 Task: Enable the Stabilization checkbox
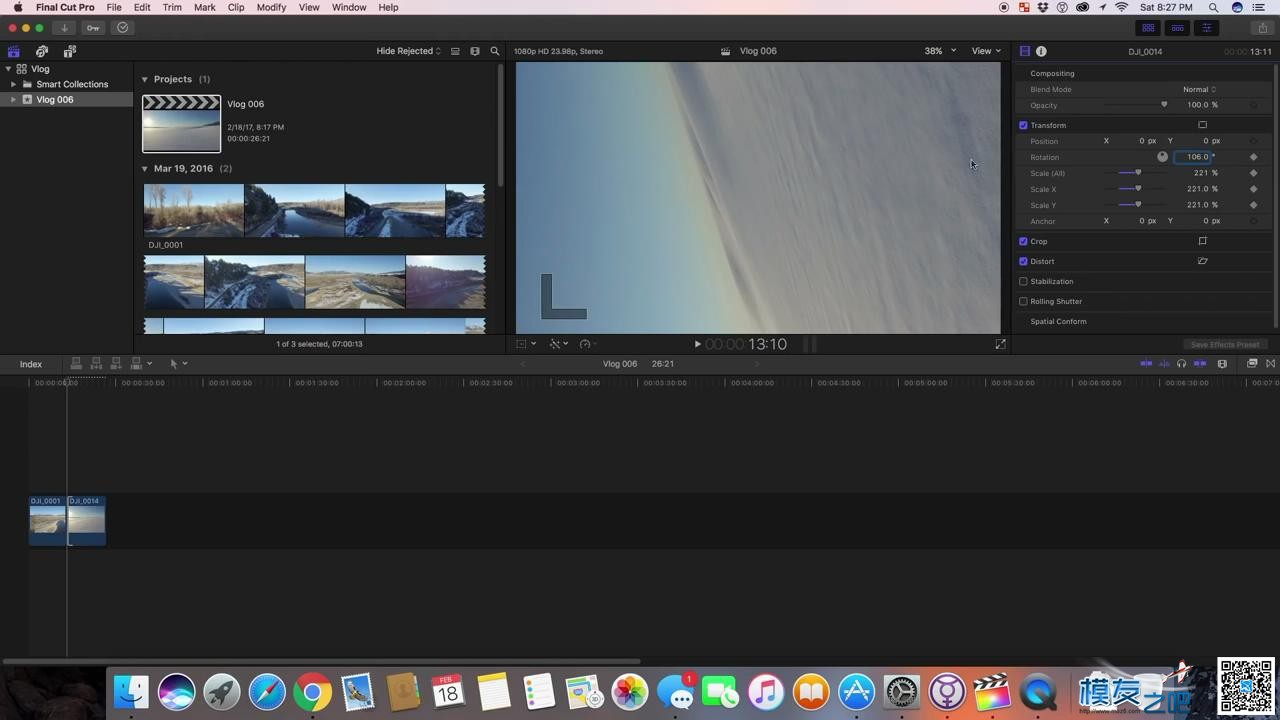coord(1023,281)
